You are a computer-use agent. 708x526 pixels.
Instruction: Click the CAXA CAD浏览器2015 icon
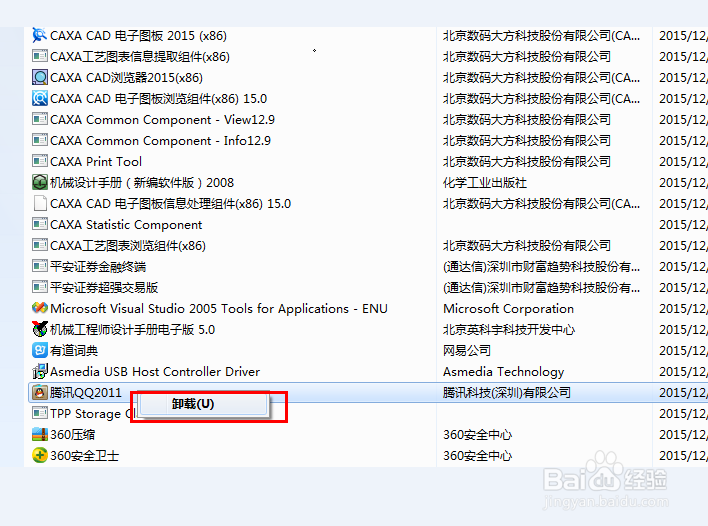[x=40, y=77]
